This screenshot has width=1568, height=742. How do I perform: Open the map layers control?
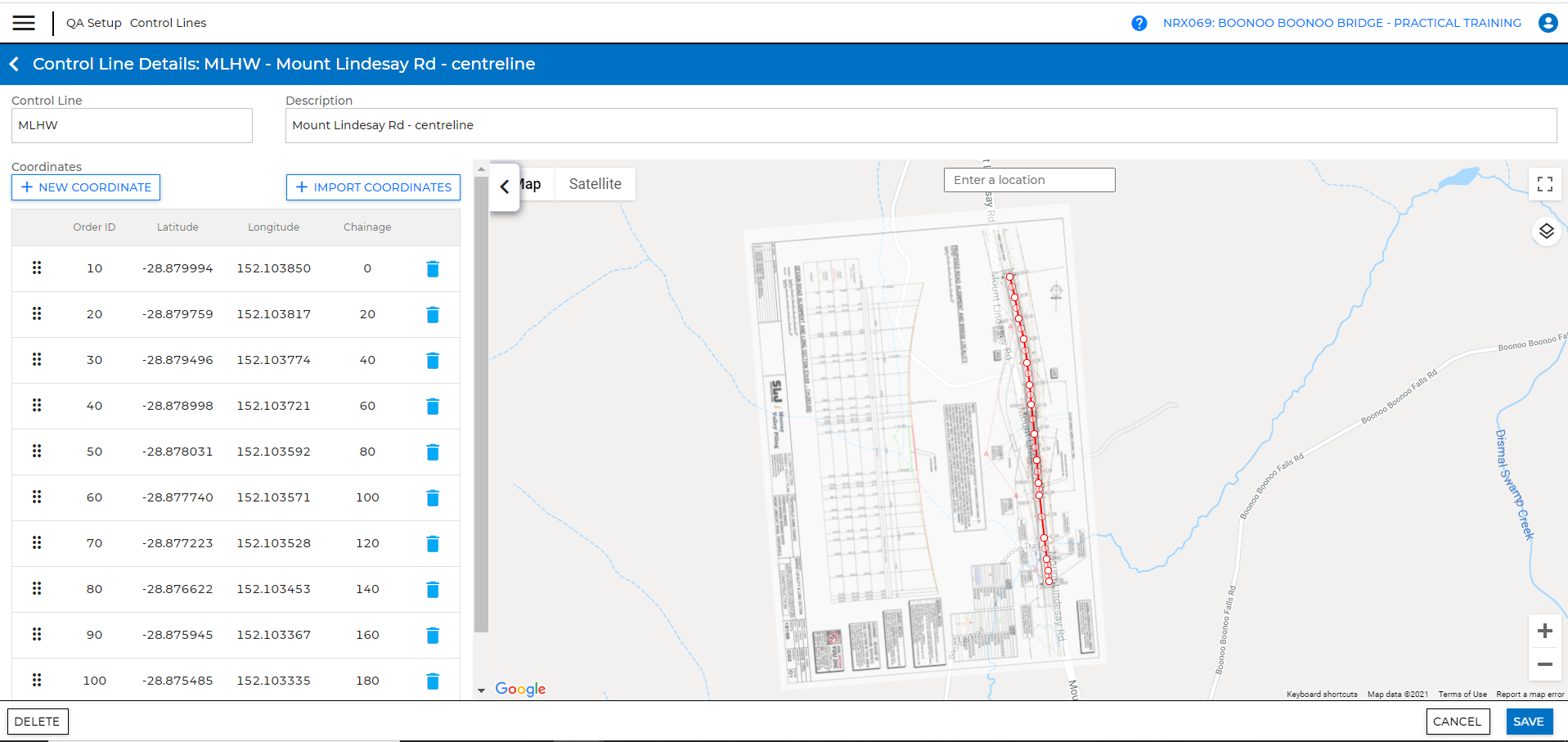pyautogui.click(x=1546, y=232)
